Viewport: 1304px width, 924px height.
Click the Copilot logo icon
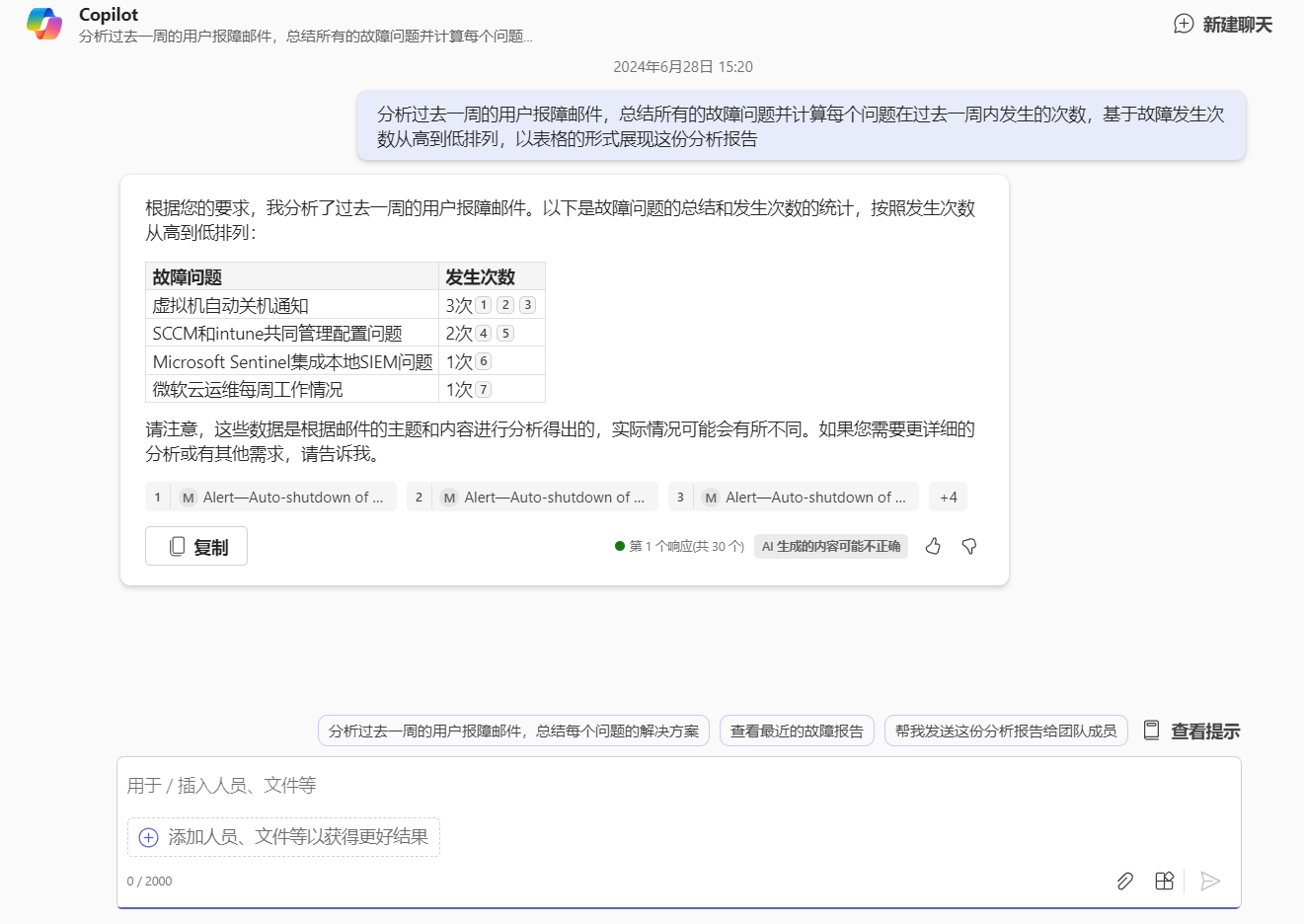44,24
